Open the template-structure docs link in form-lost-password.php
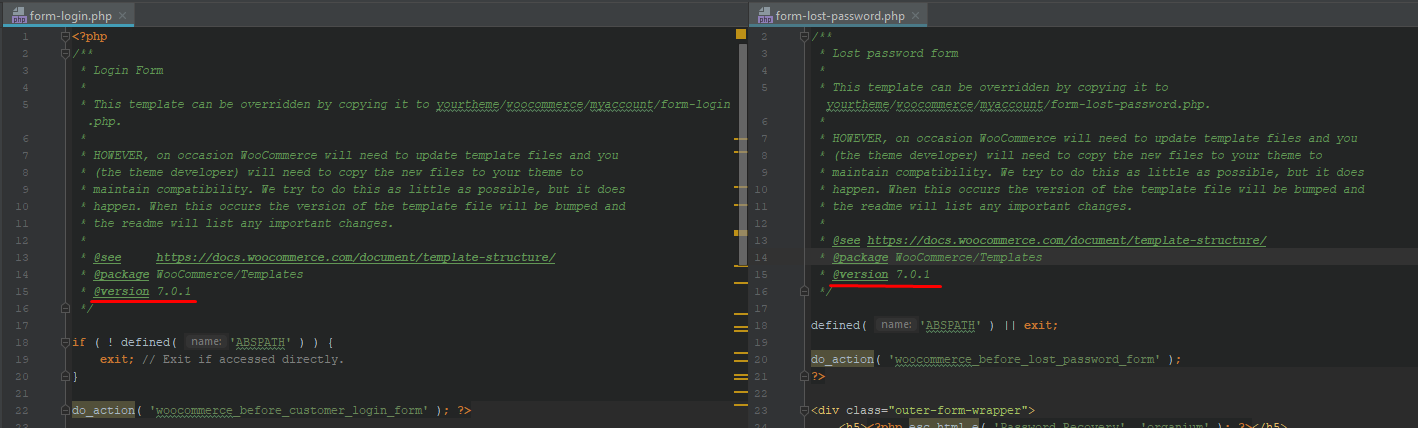1418x428 pixels. (x=1066, y=240)
